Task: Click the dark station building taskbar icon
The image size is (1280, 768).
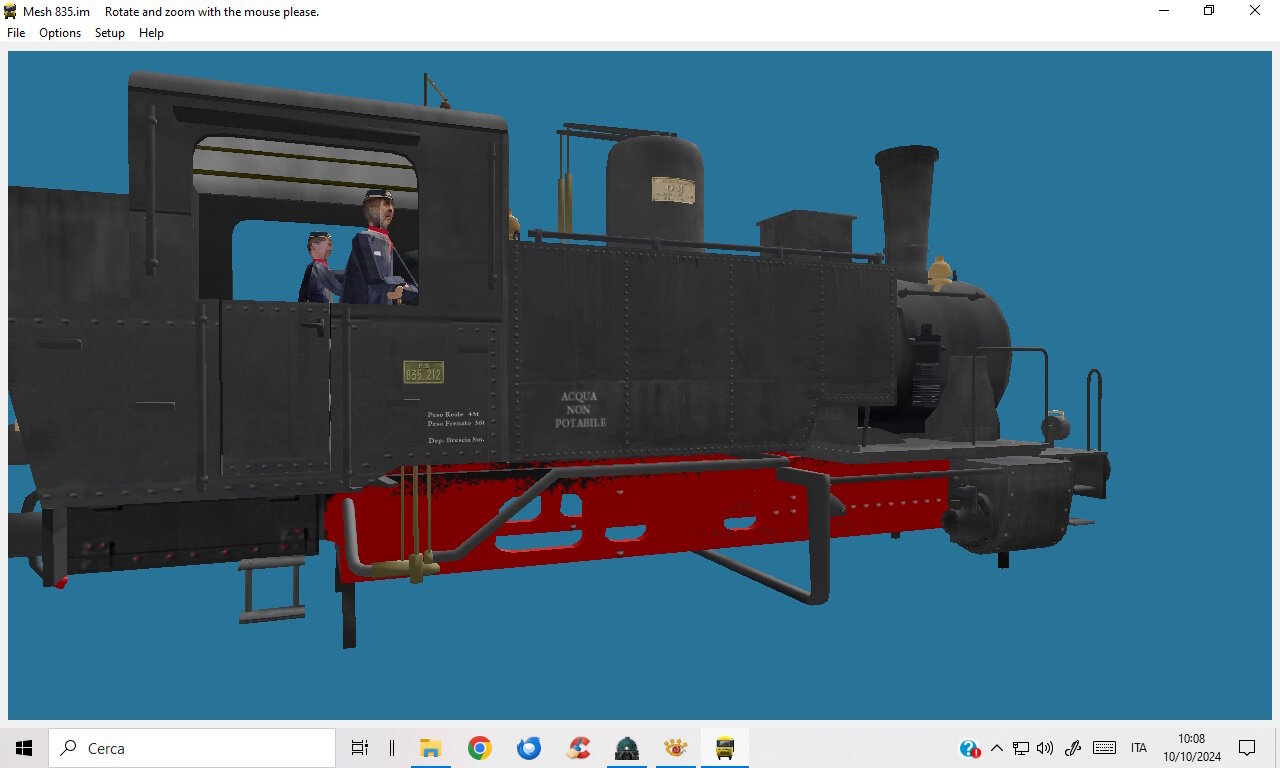Action: click(x=627, y=748)
